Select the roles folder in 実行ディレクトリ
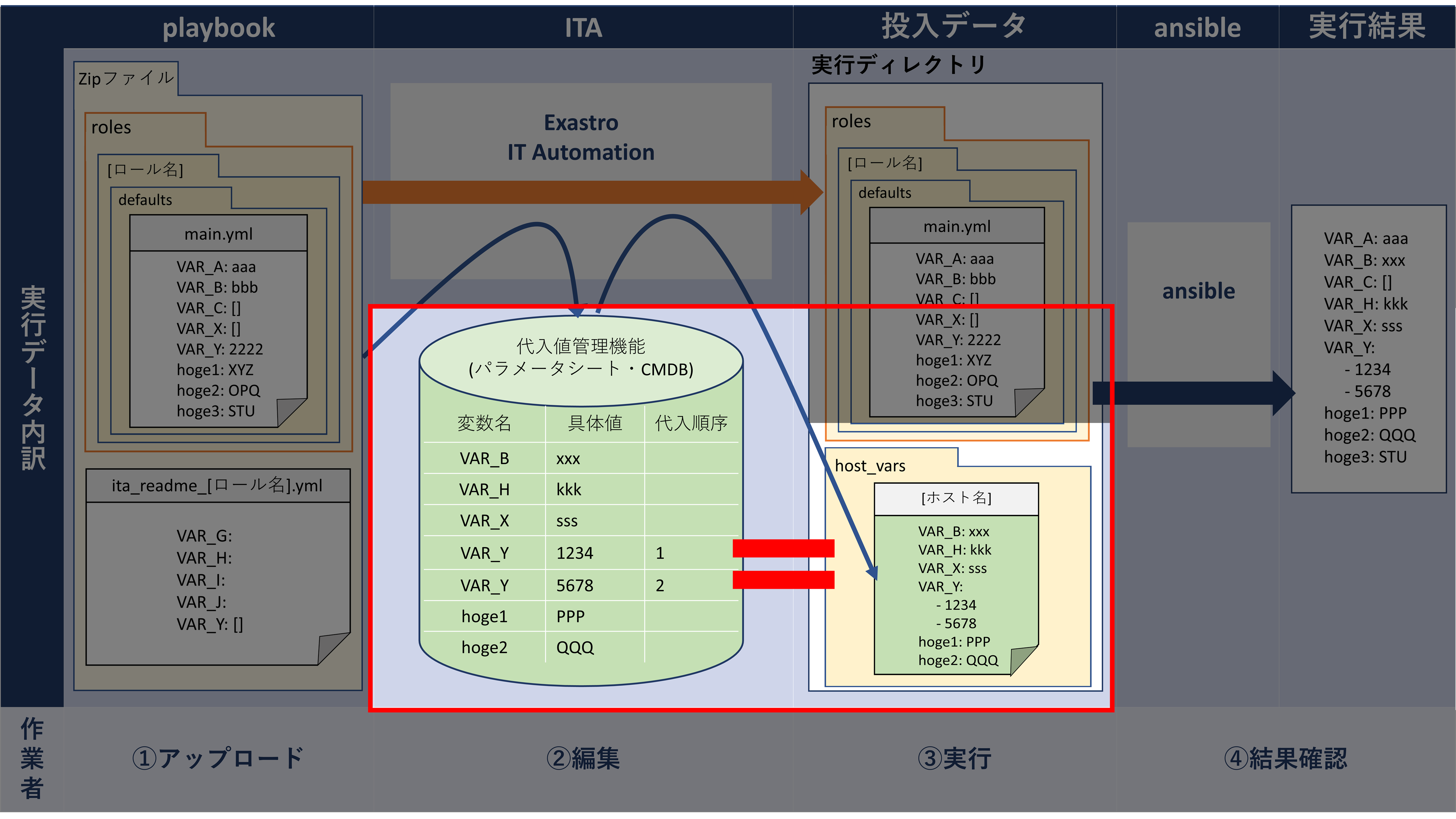 (x=851, y=121)
